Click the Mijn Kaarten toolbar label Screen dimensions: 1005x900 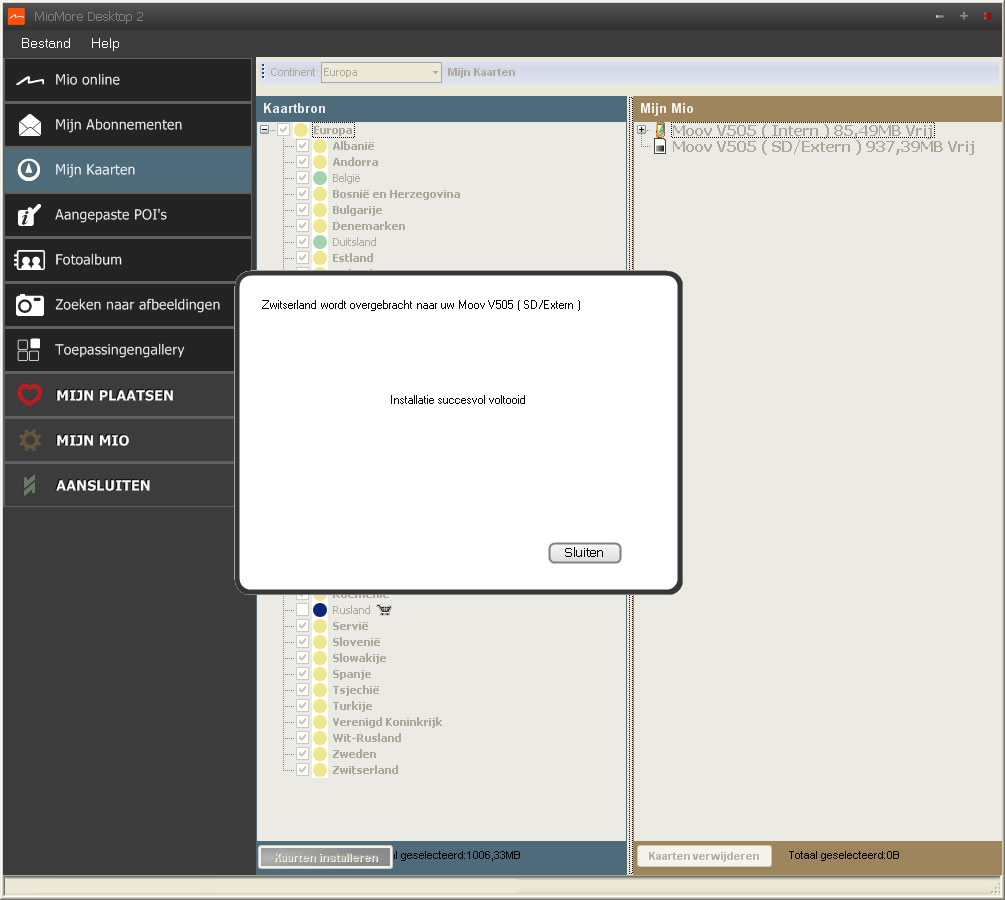pyautogui.click(x=481, y=72)
